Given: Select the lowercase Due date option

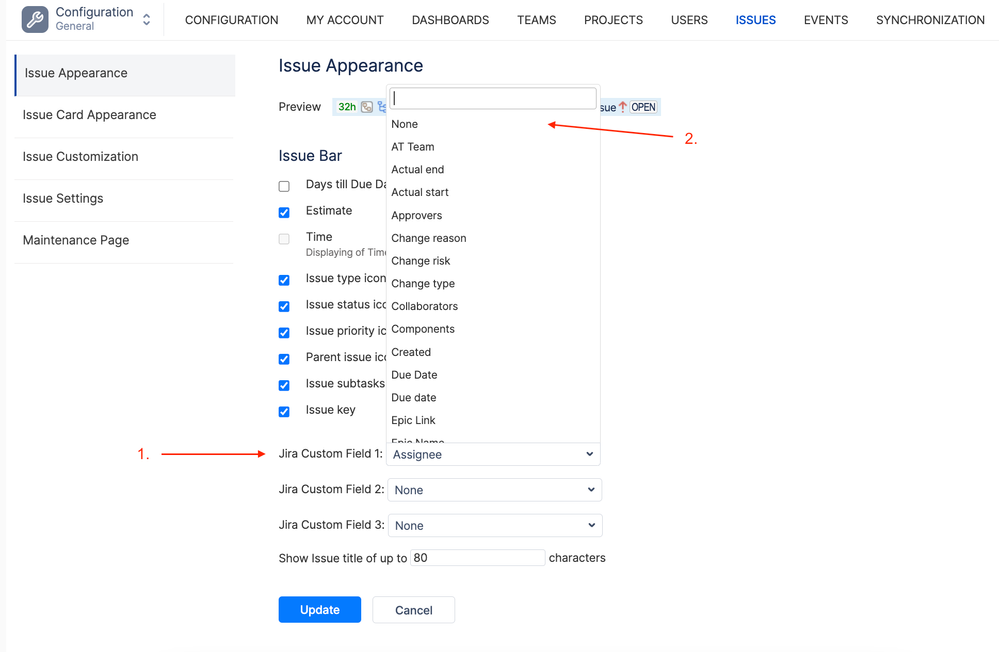Looking at the screenshot, I should coord(493,398).
